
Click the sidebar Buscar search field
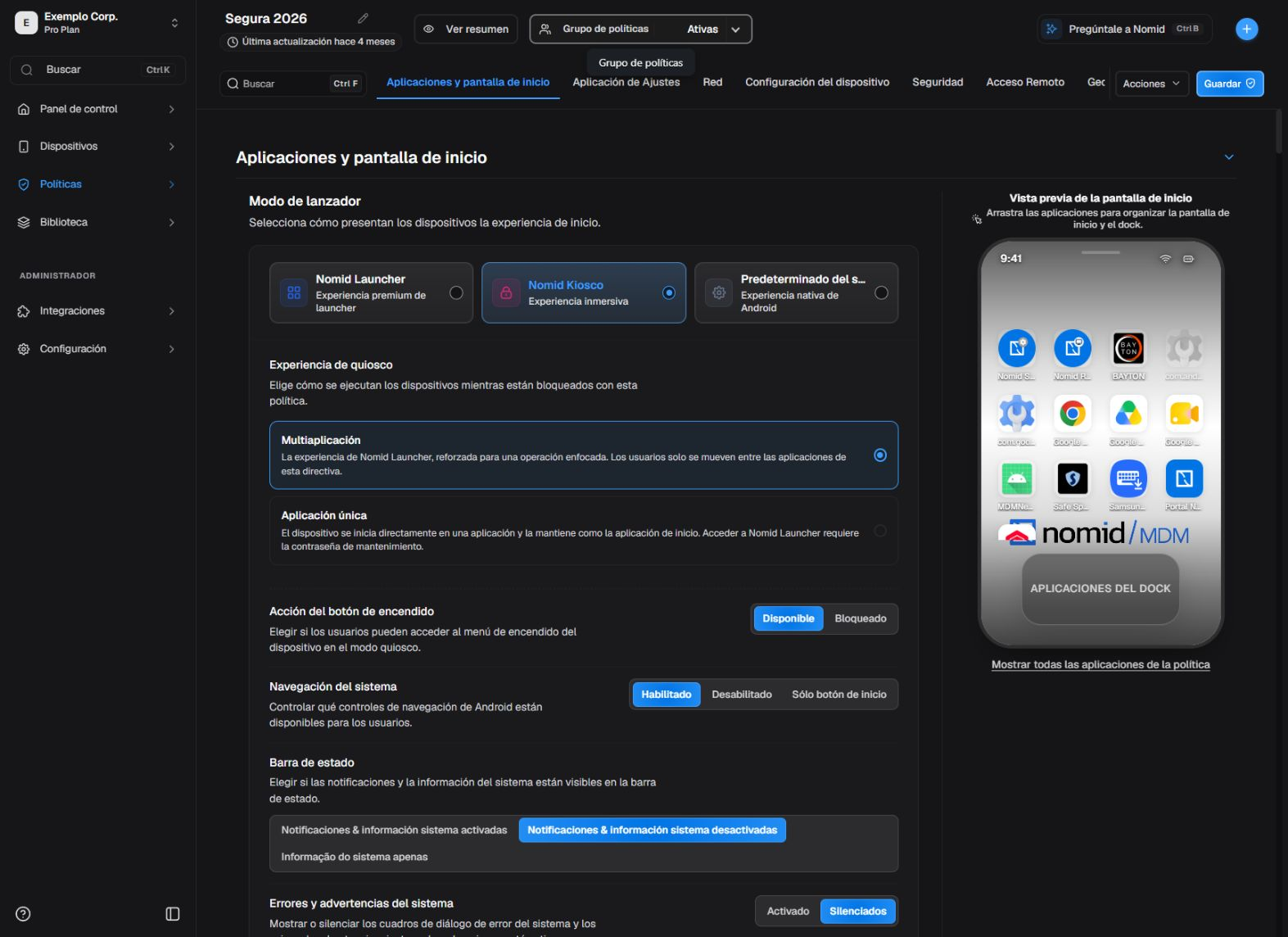click(x=97, y=70)
